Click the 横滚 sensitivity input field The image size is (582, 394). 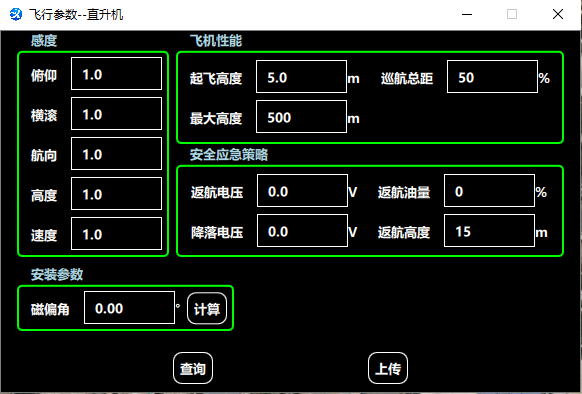pos(116,114)
